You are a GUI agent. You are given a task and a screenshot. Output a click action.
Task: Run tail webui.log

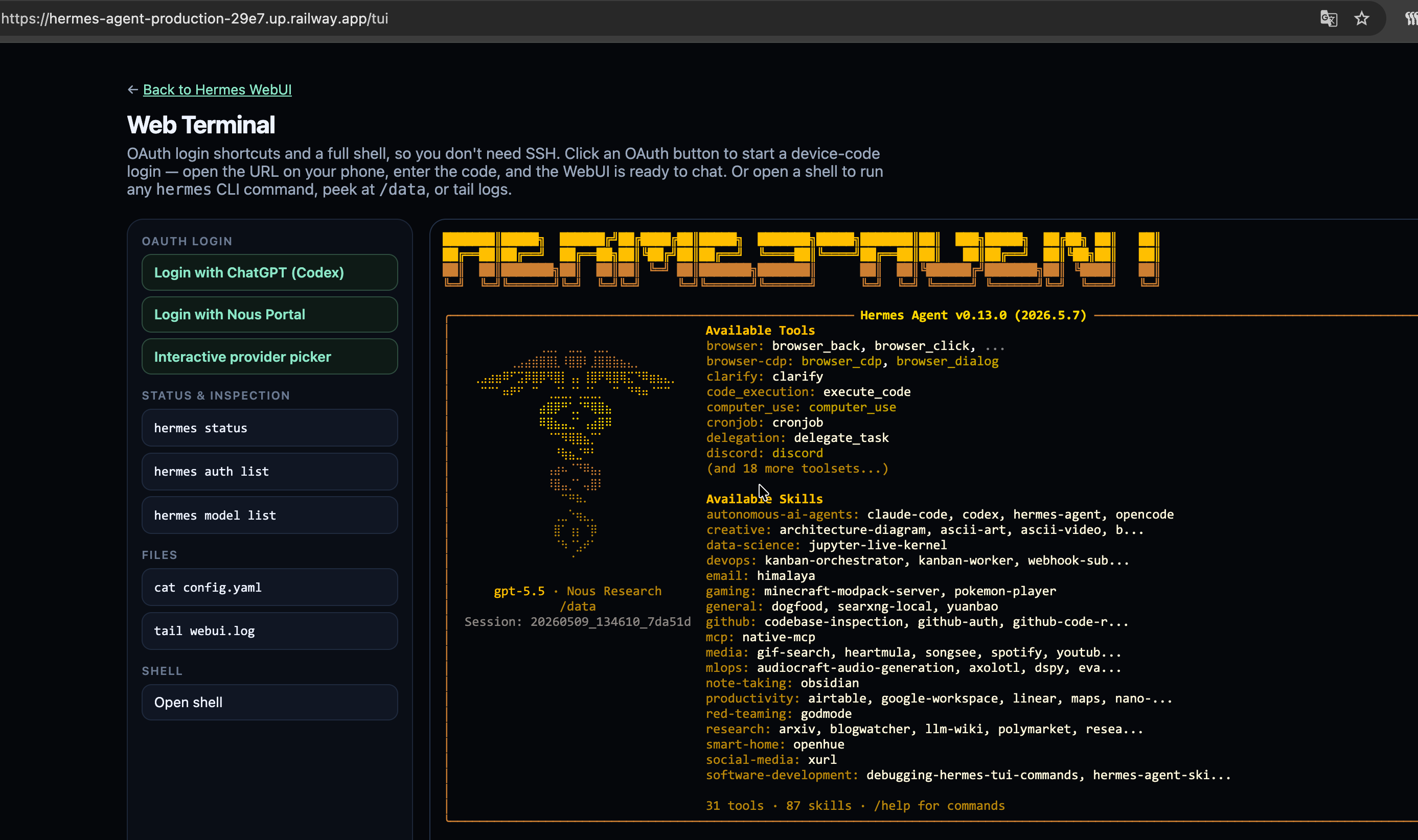pos(269,631)
